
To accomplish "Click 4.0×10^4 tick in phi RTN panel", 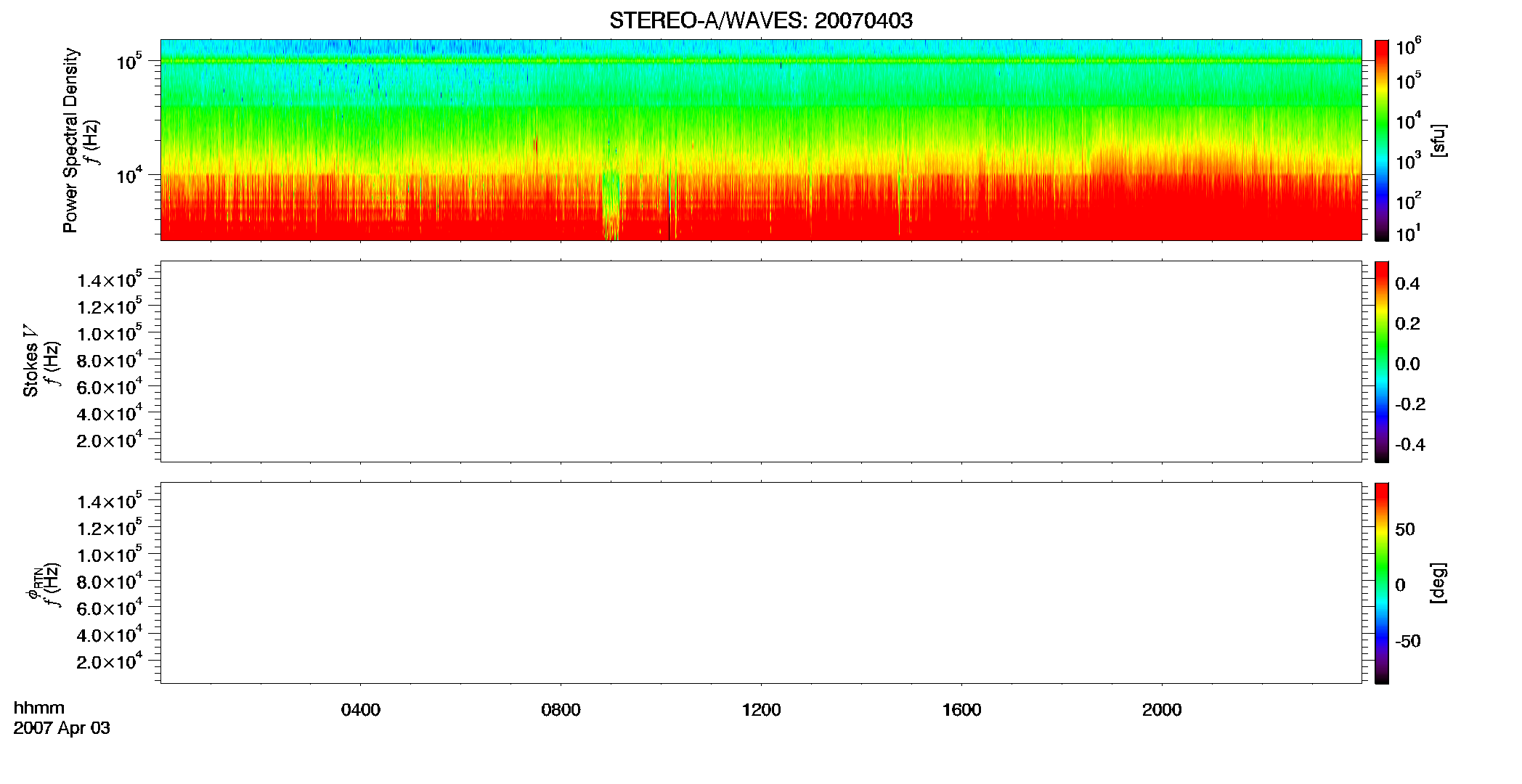I will (x=110, y=634).
